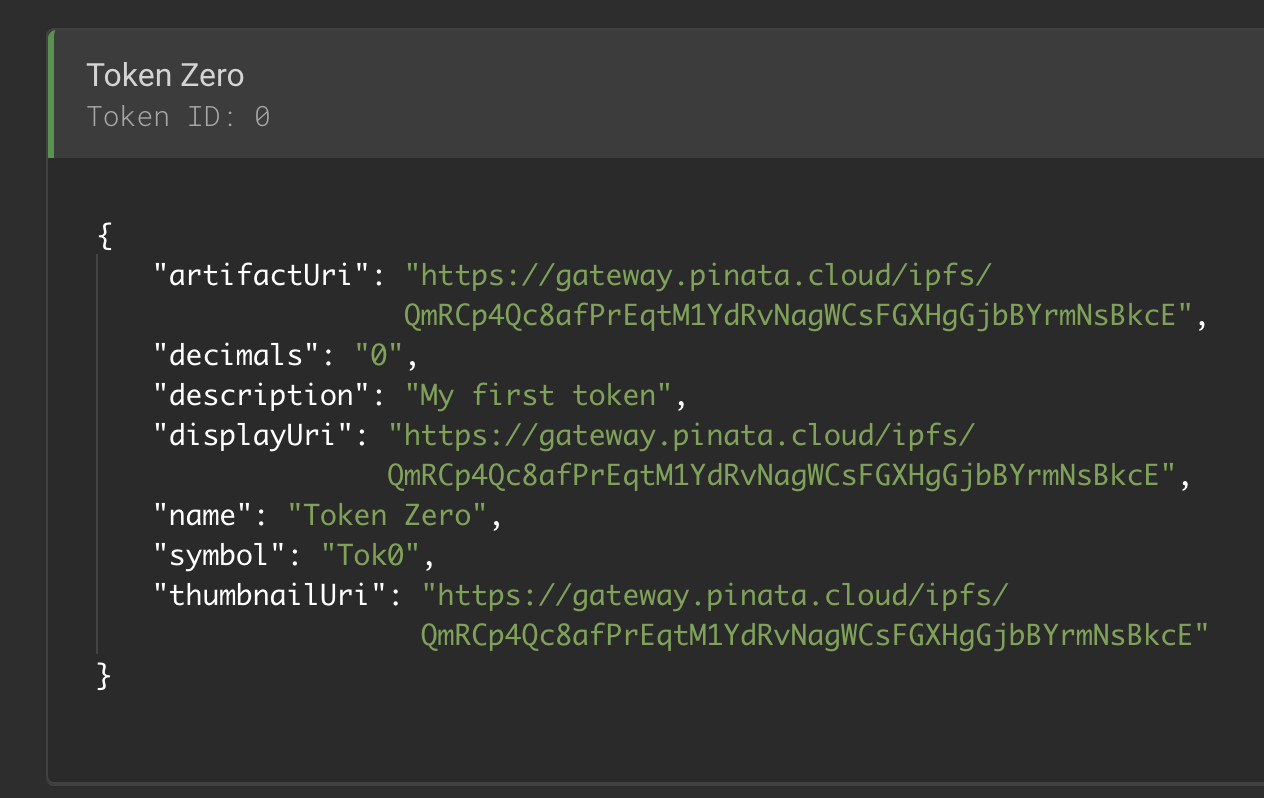Image resolution: width=1264 pixels, height=798 pixels.
Task: Select the "artifactUri" key
Action: 262,275
